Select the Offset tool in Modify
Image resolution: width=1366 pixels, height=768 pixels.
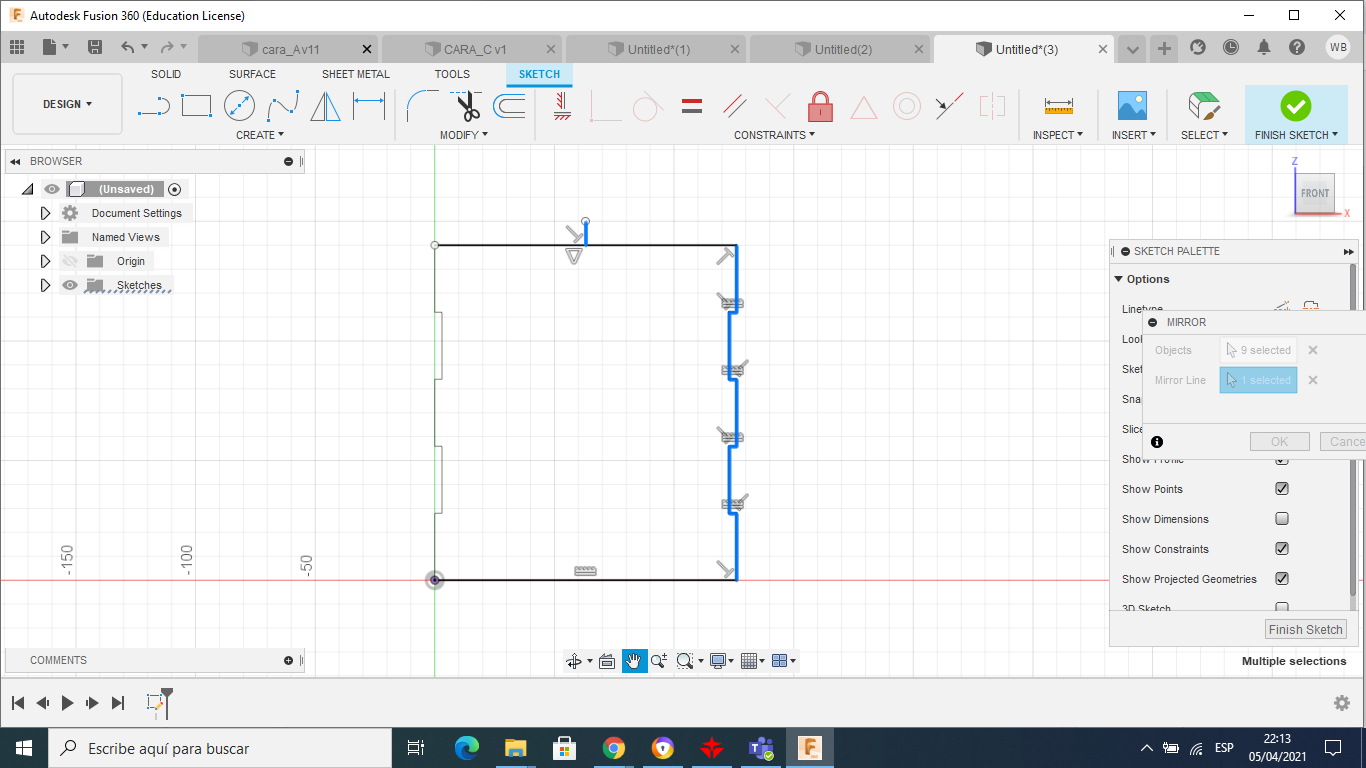(x=509, y=106)
